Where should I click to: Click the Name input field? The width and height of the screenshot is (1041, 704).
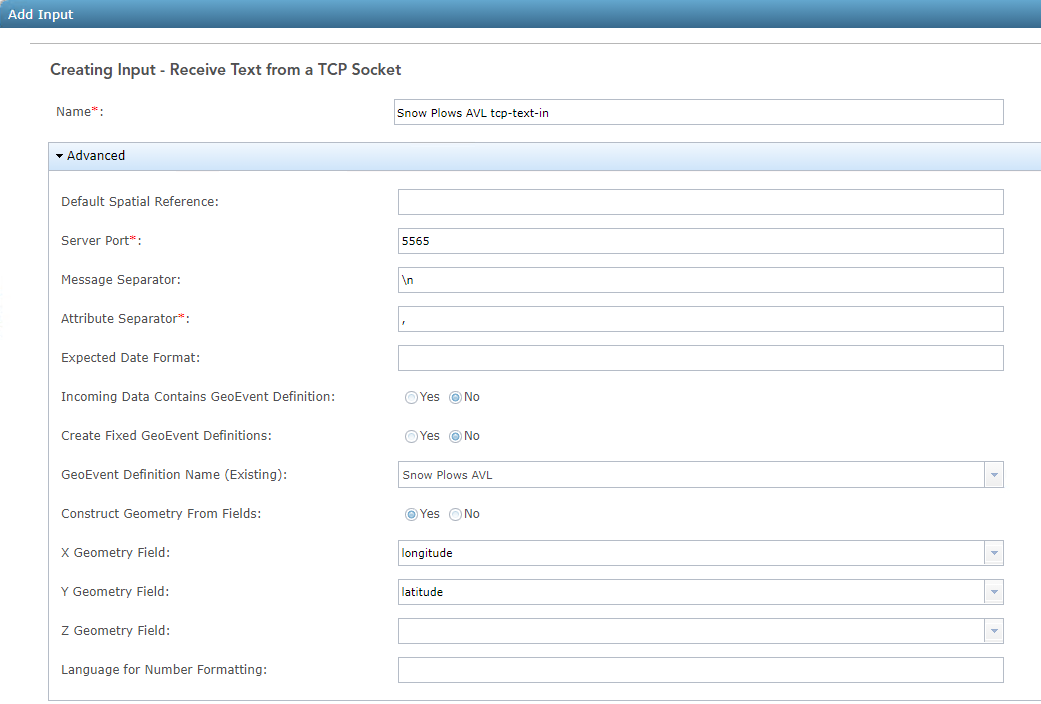(x=698, y=112)
